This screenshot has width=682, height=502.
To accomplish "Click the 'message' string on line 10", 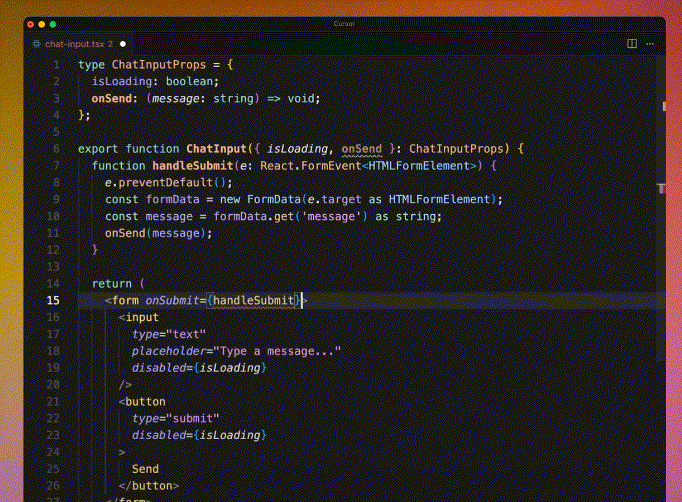I will click(x=331, y=217).
